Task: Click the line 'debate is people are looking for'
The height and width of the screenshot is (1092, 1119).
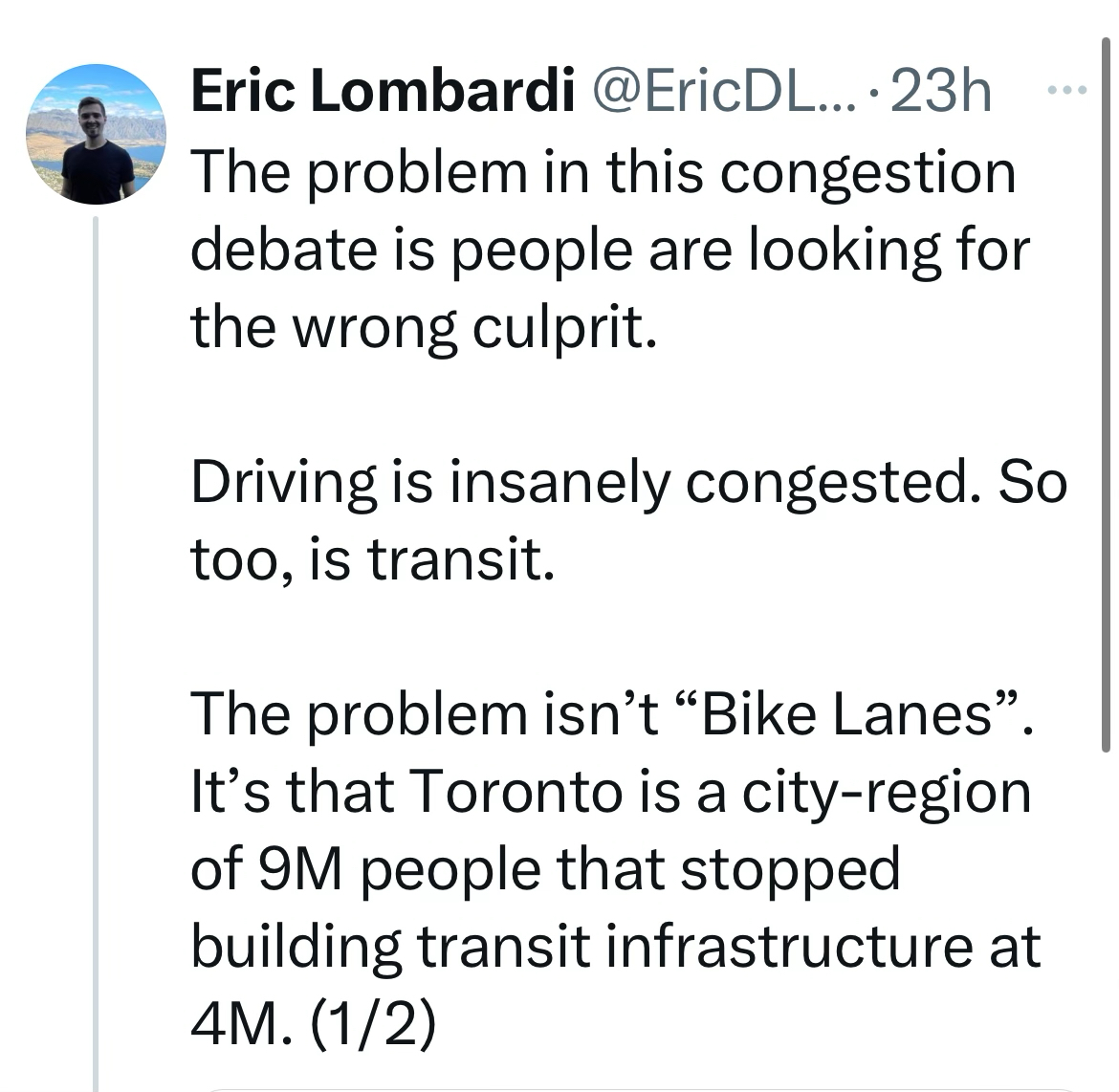Action: click(x=609, y=251)
